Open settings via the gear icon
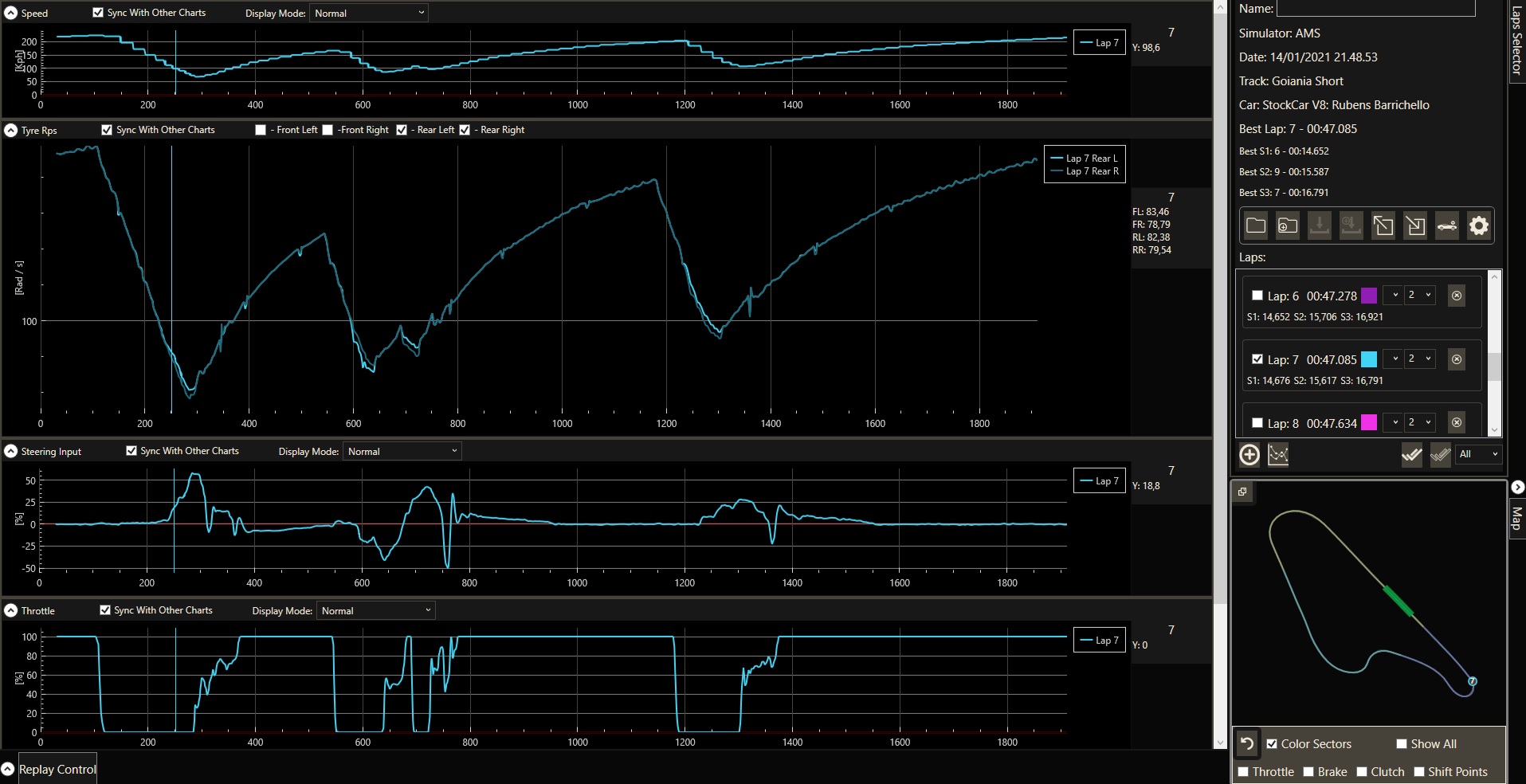Screen dimensions: 1526x784 [1479, 226]
